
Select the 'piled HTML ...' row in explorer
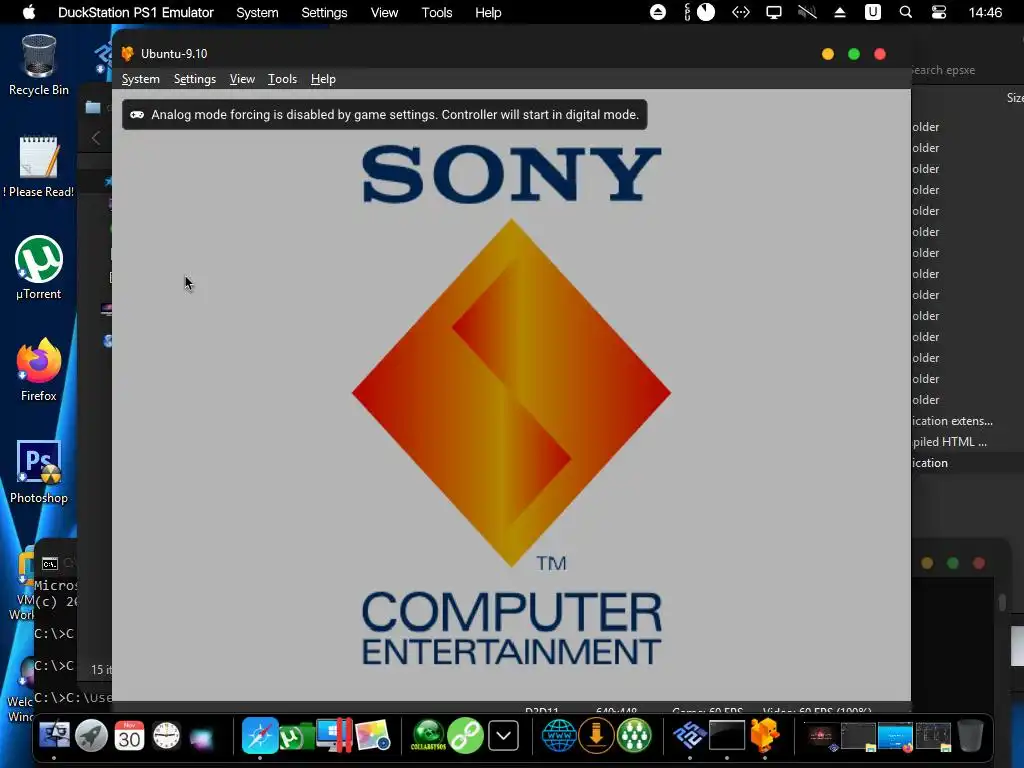pos(967,442)
